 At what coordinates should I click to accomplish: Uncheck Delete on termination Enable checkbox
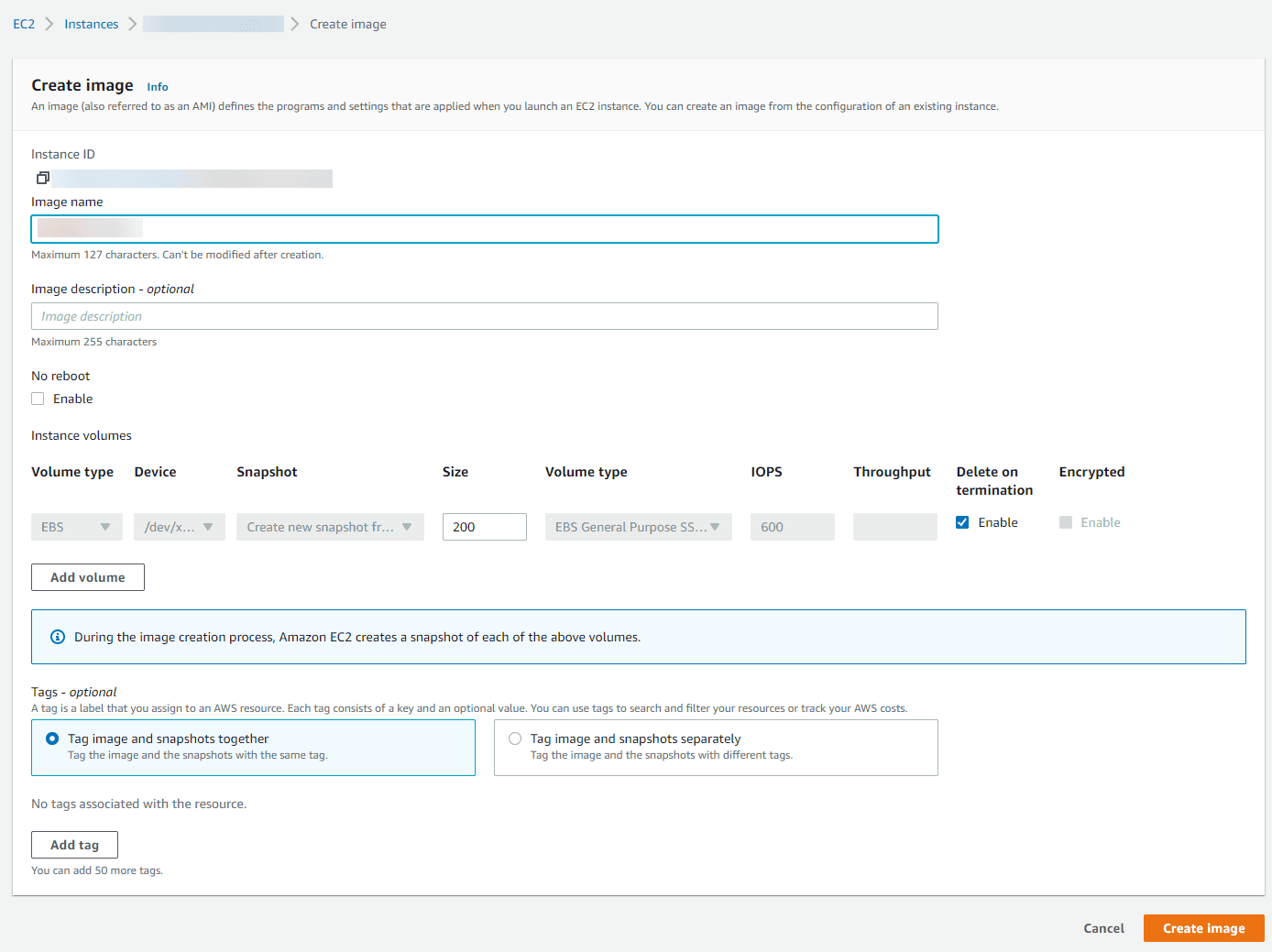[962, 522]
